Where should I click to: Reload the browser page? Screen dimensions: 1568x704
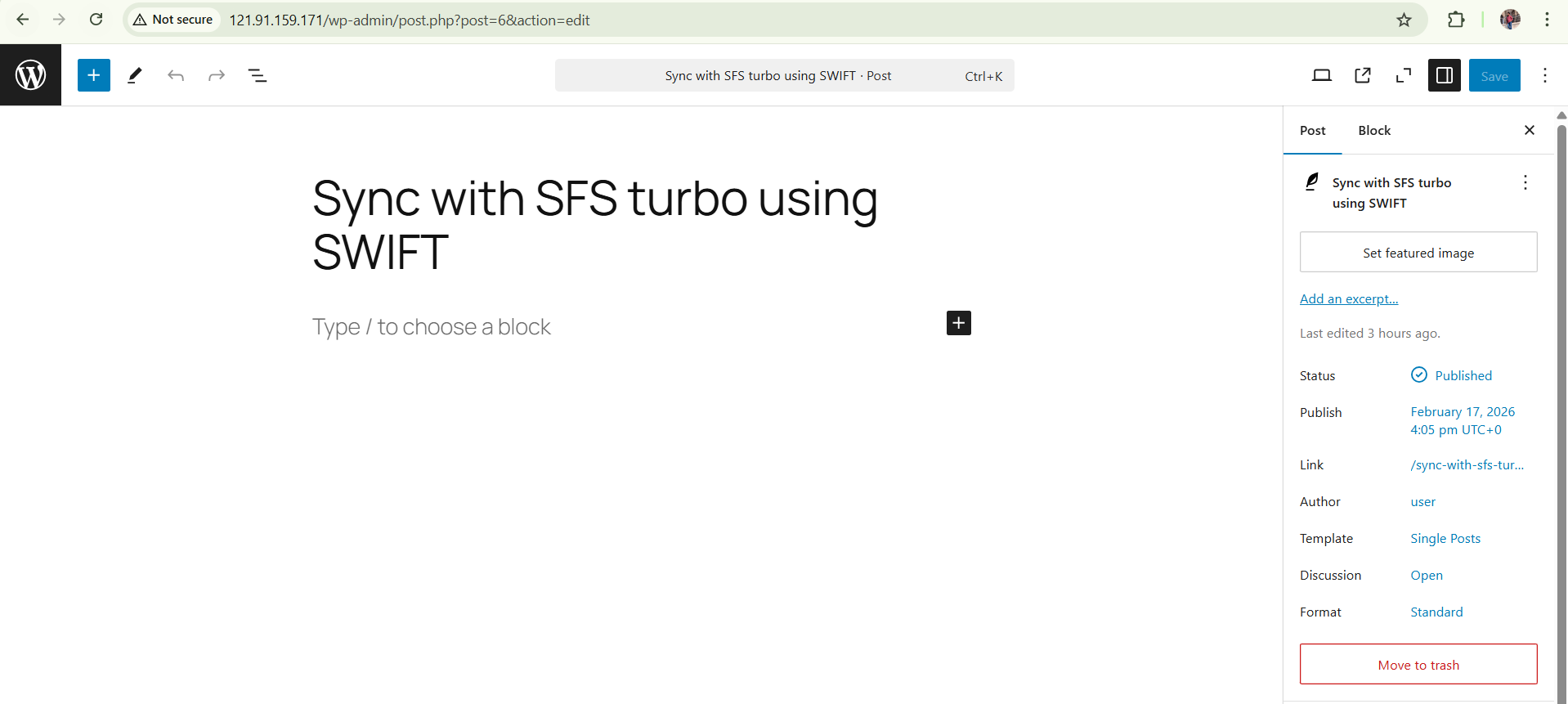(96, 20)
